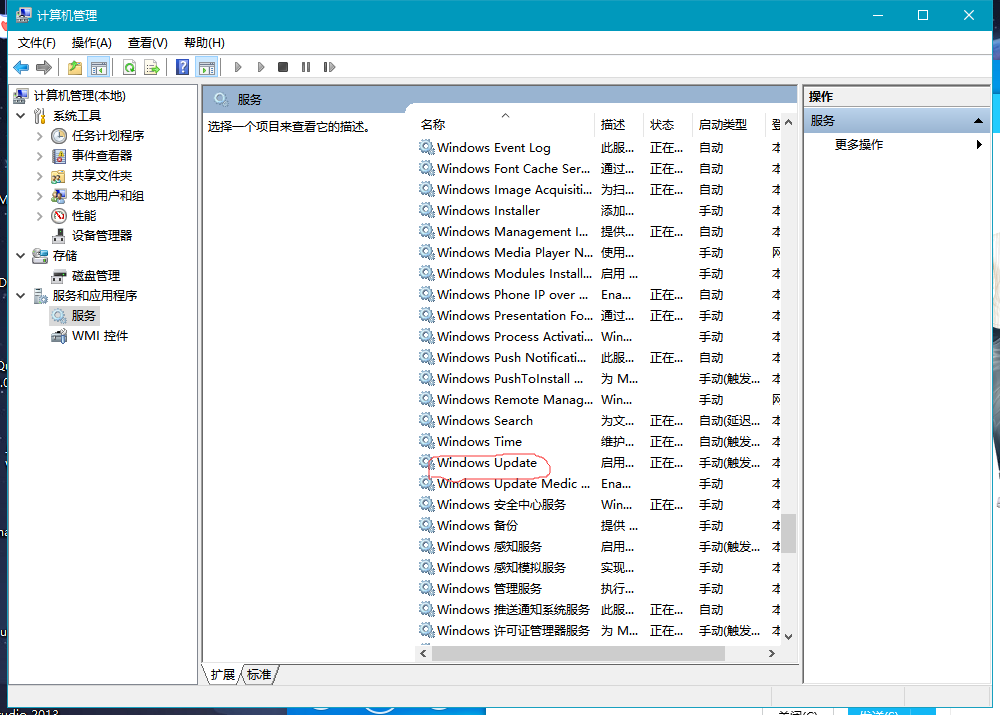
Task: Click gear icon of Windows Remote Management row
Action: [426, 399]
